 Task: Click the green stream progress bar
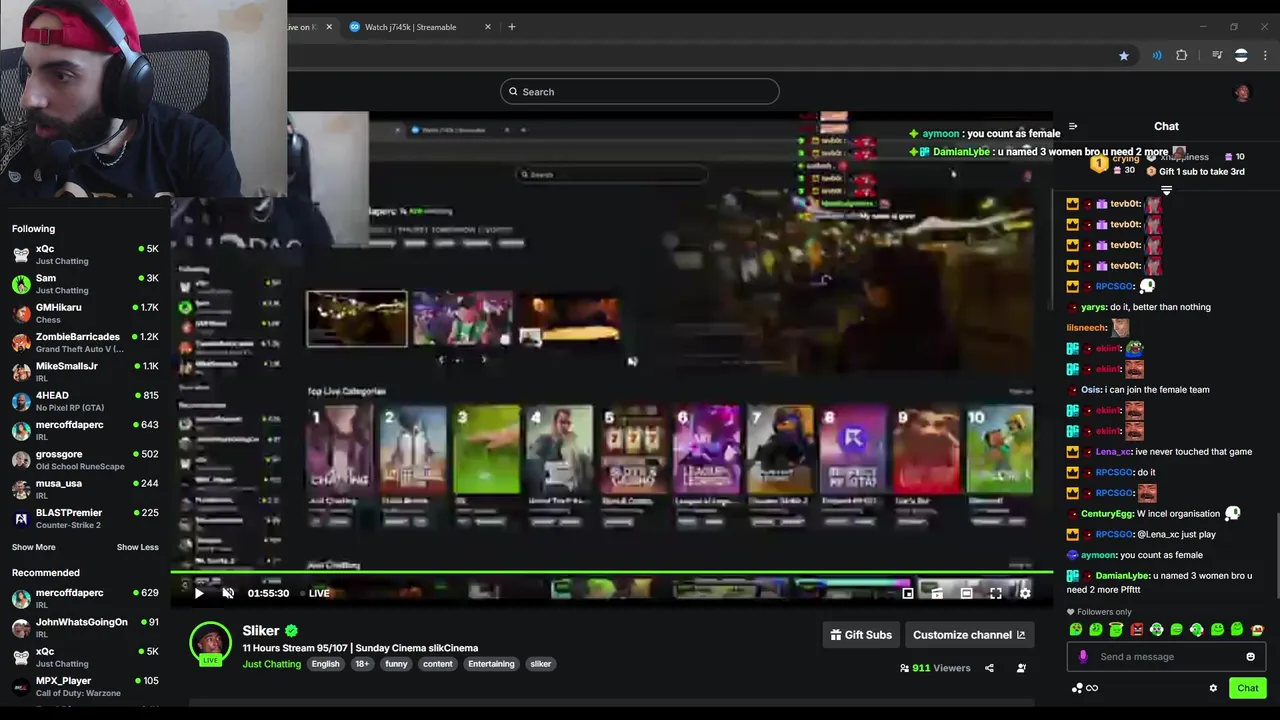pos(611,573)
